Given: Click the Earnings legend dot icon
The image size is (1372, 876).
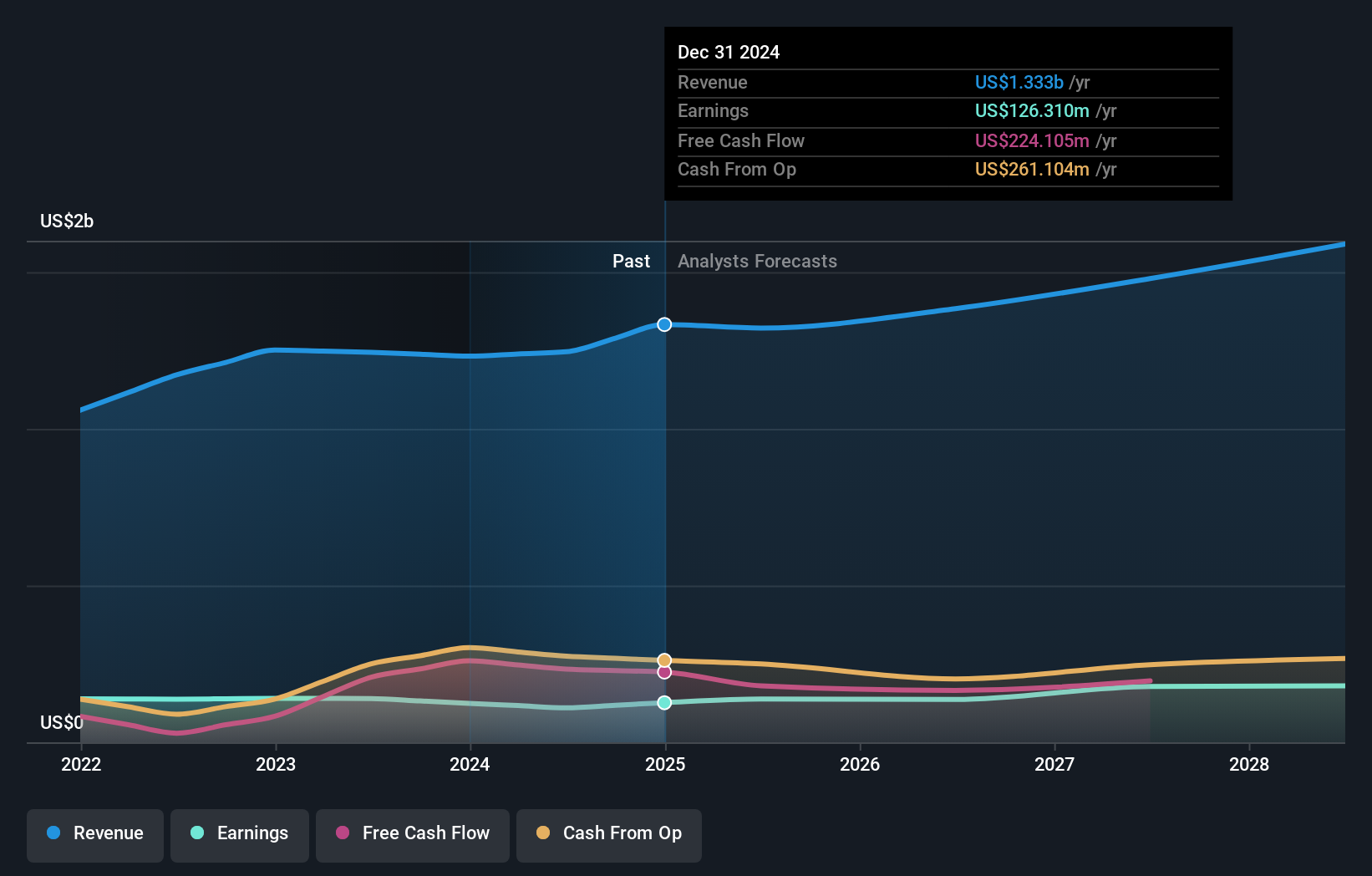Looking at the screenshot, I should [198, 833].
